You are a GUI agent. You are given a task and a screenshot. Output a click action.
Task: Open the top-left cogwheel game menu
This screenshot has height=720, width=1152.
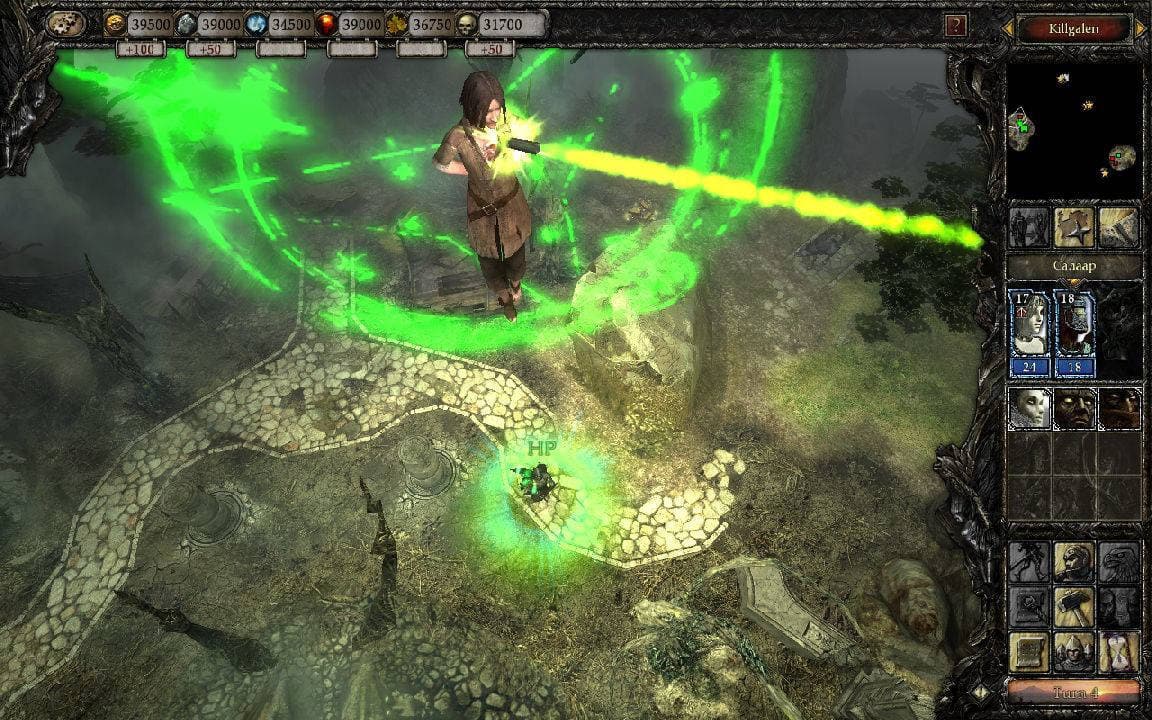tap(66, 24)
